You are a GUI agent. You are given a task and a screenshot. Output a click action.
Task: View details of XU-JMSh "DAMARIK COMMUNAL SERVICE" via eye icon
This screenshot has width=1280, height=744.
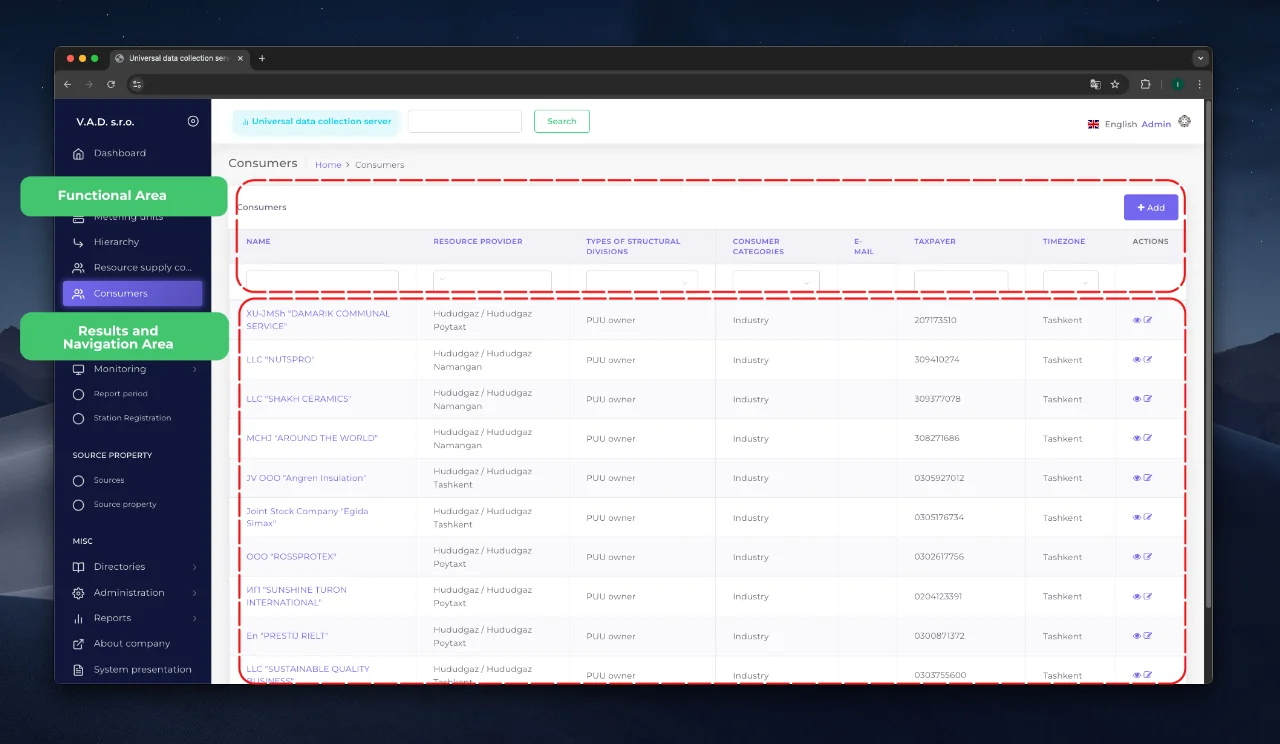1137,320
